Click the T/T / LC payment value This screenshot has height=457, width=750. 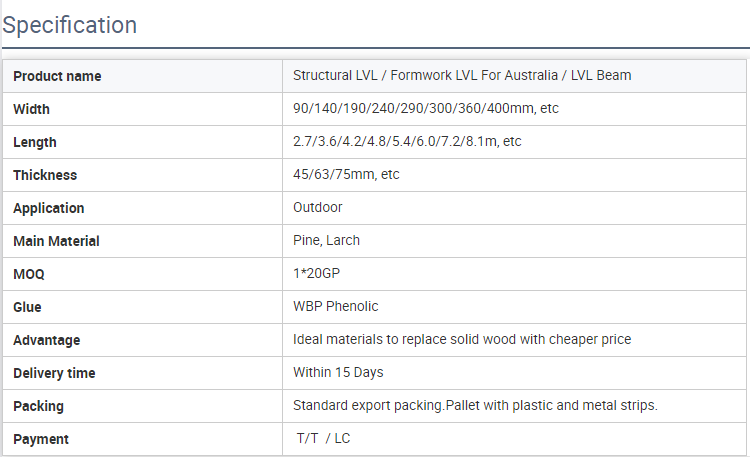(x=323, y=439)
